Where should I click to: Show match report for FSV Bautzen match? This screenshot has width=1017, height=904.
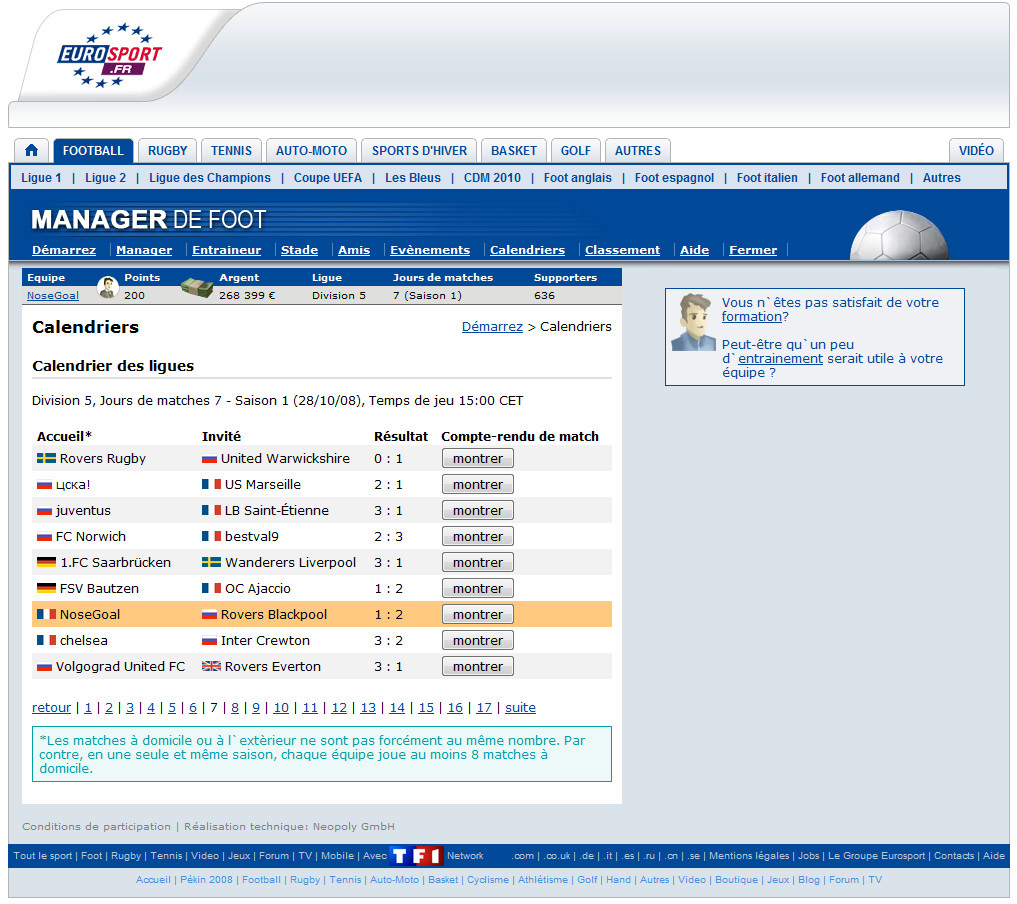pyautogui.click(x=477, y=588)
